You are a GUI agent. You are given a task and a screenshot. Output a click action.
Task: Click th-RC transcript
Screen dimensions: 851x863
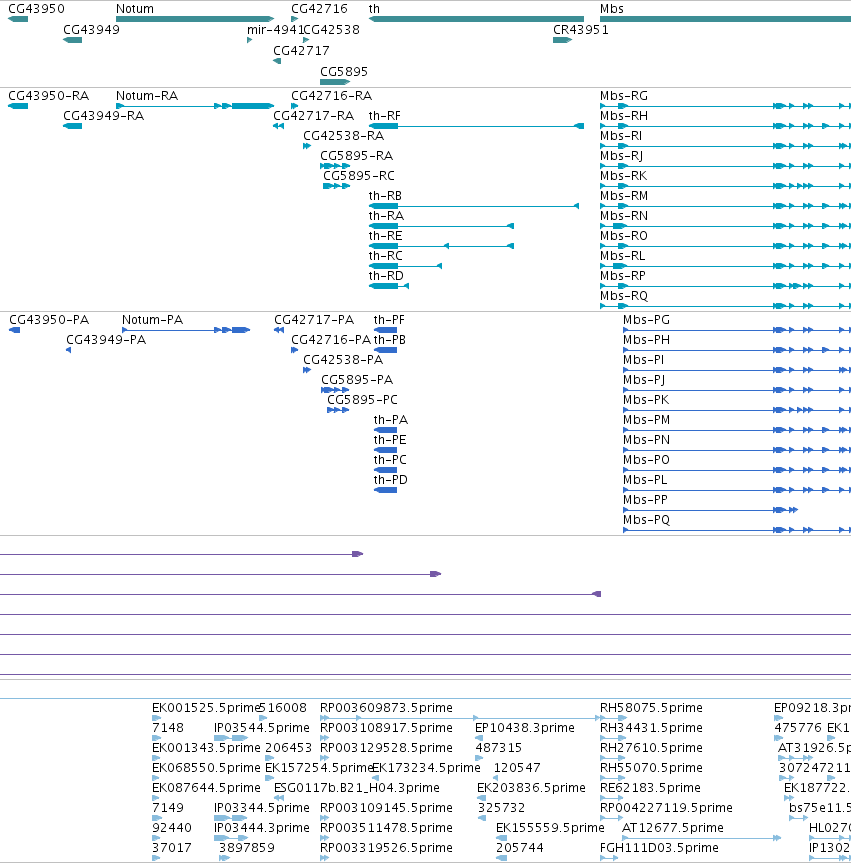tap(405, 266)
